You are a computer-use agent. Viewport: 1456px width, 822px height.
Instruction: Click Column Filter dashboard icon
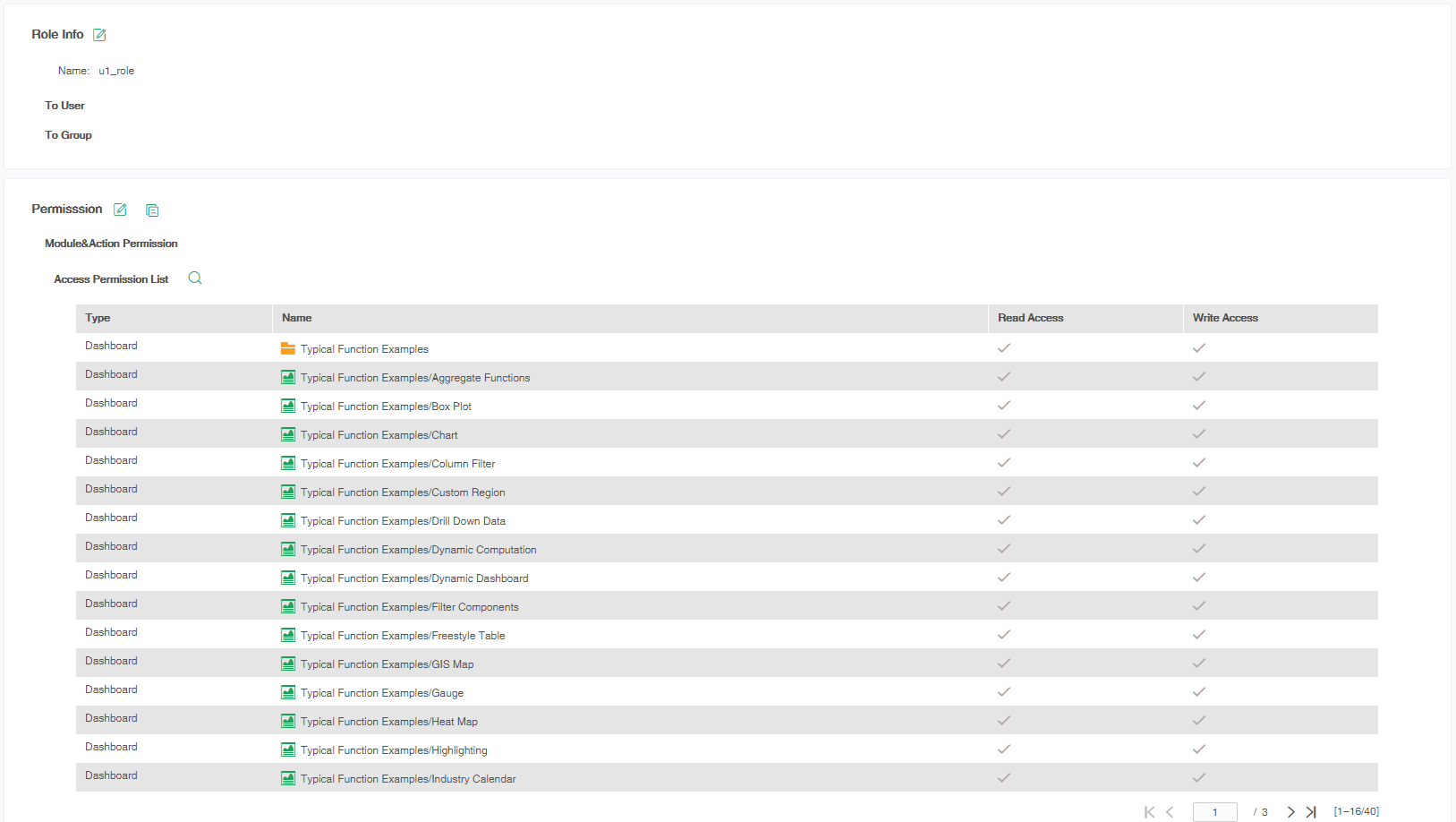(288, 463)
